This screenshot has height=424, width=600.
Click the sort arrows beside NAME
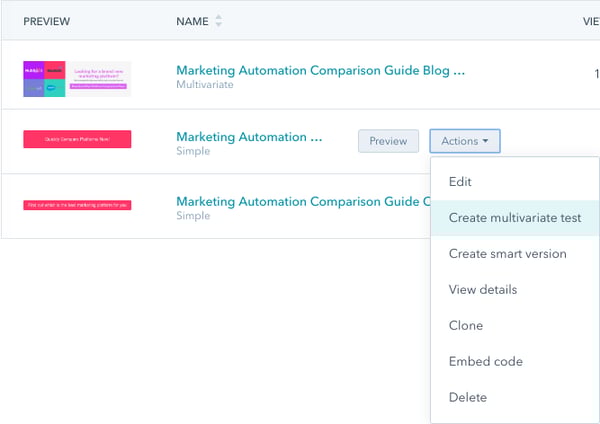coord(219,21)
